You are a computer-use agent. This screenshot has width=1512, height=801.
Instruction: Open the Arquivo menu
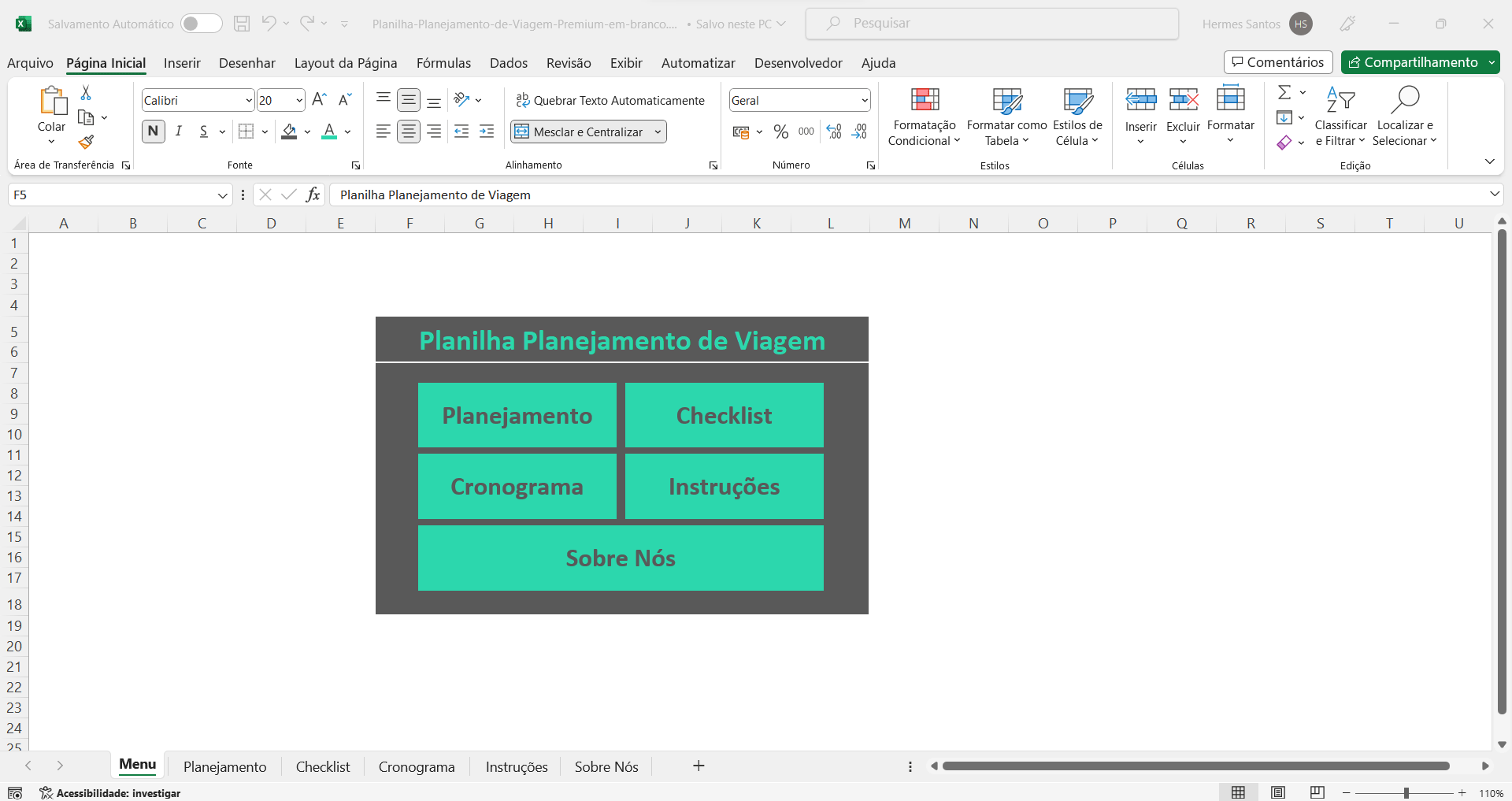pos(30,63)
